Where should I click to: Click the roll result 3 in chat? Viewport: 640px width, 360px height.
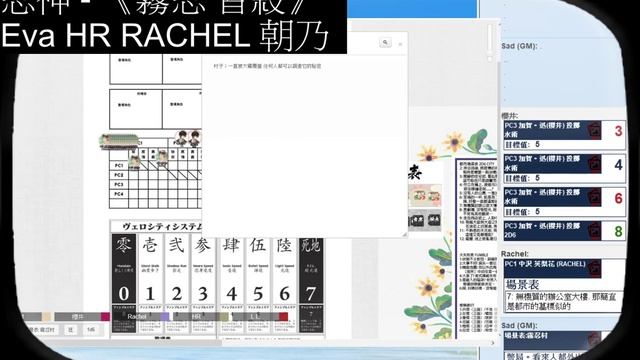tap(618, 131)
